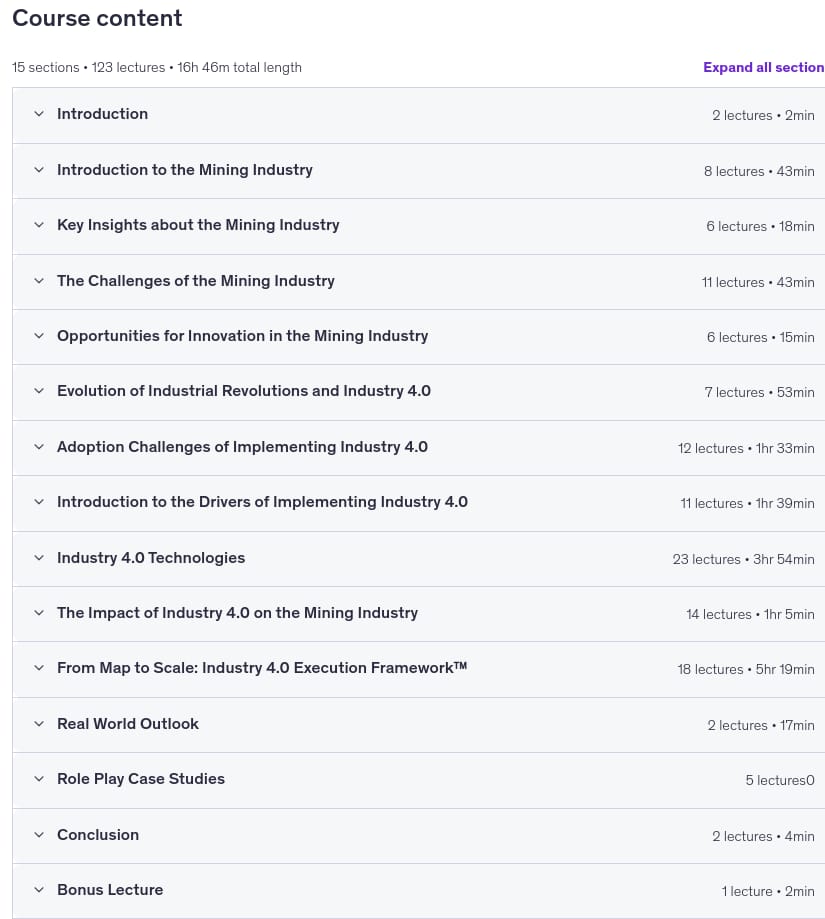The height and width of the screenshot is (919, 825).
Task: Click the "1 lecture • 2min" text
Action: point(768,891)
